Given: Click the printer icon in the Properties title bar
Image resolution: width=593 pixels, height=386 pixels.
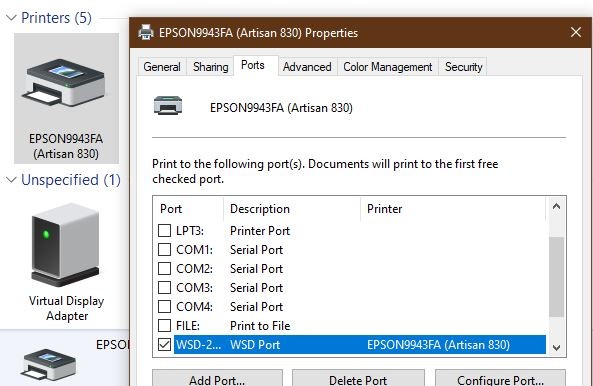Looking at the screenshot, I should pos(146,33).
